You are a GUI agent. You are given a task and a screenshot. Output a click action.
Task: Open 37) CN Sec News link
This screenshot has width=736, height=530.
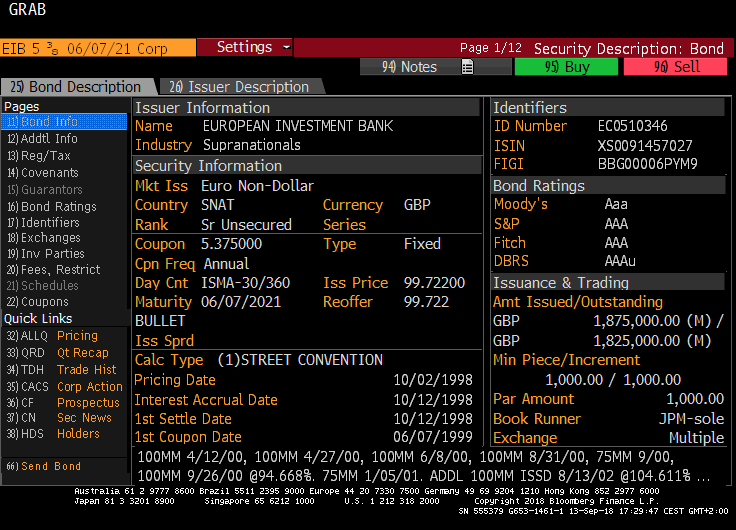pyautogui.click(x=59, y=418)
